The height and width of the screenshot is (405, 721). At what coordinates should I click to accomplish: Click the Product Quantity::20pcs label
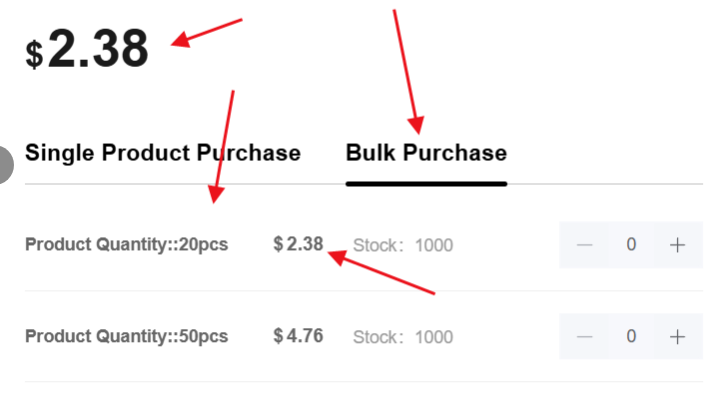[126, 244]
